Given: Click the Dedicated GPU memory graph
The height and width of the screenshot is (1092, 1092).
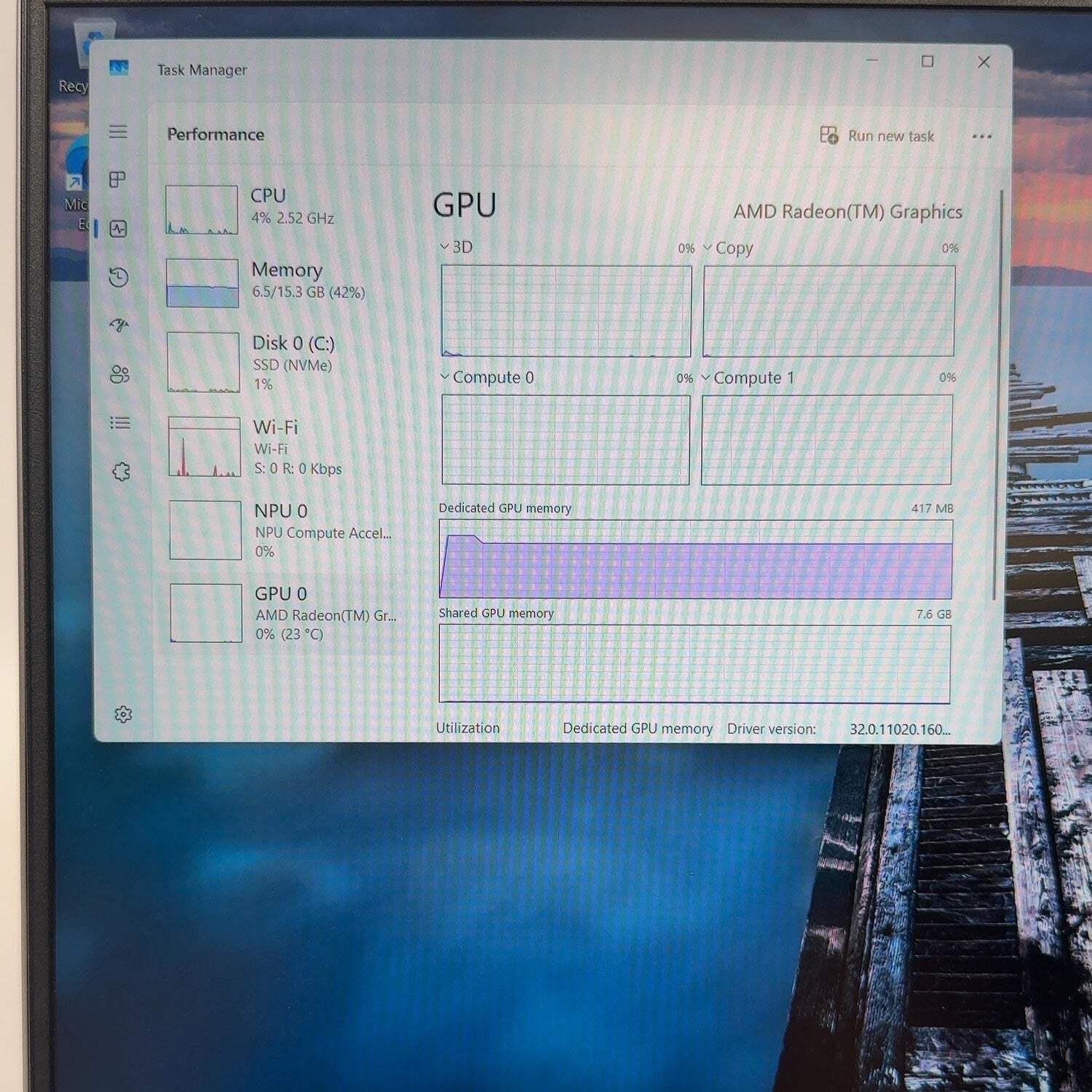Looking at the screenshot, I should pyautogui.click(x=695, y=559).
